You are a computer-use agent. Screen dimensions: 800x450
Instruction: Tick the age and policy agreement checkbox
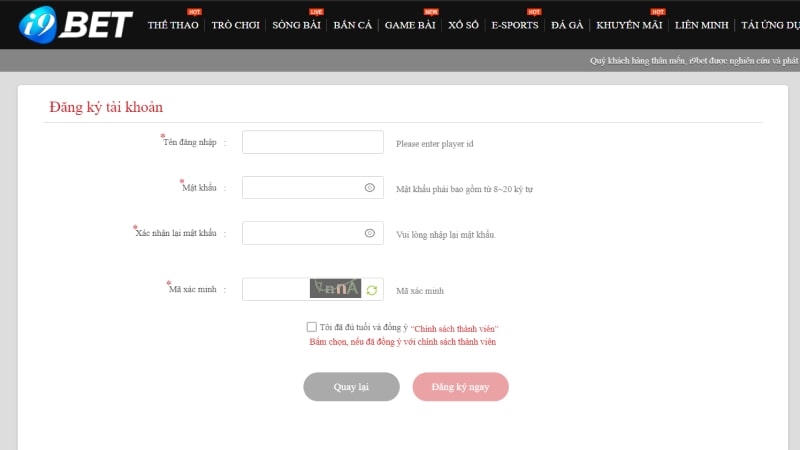312,327
